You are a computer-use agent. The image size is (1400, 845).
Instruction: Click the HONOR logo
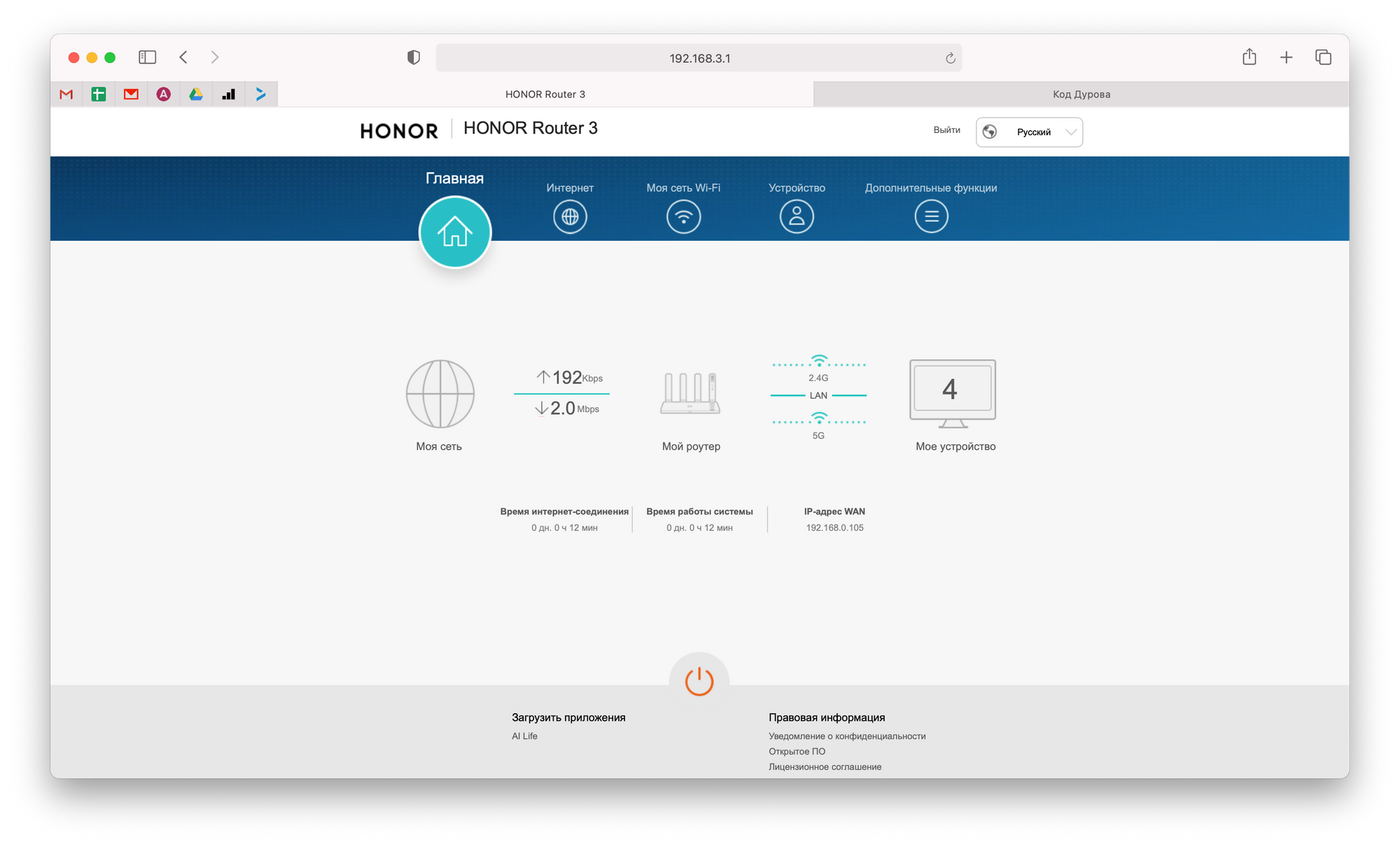pyautogui.click(x=399, y=131)
